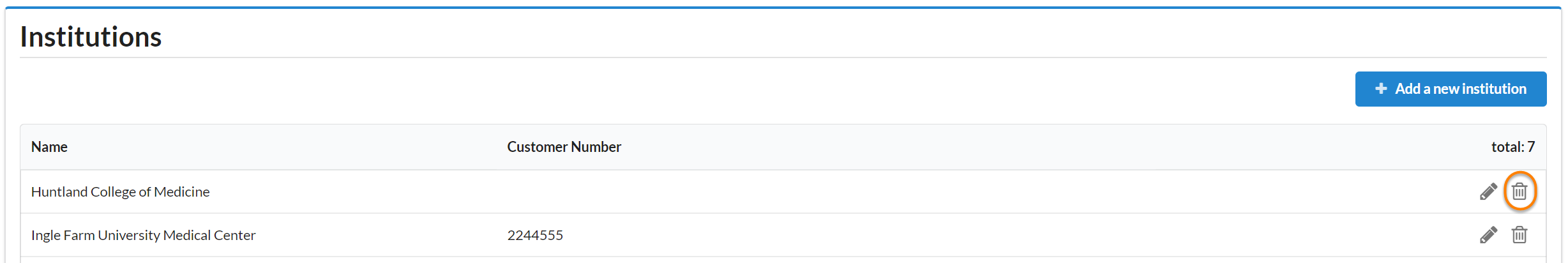Click the word 'Huntland' in the first row

tap(59, 192)
